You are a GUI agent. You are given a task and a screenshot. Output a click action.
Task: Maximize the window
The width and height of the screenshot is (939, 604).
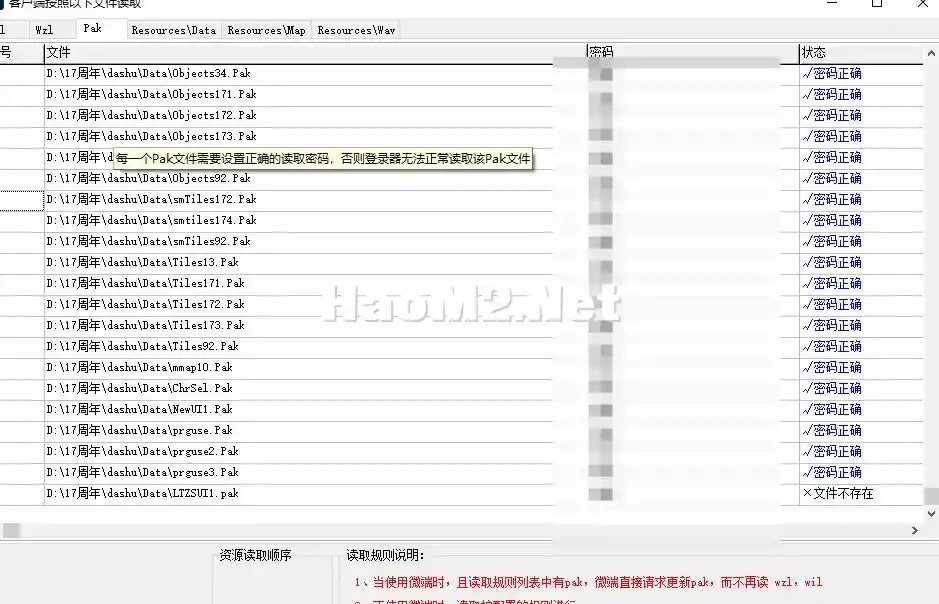[x=877, y=3]
